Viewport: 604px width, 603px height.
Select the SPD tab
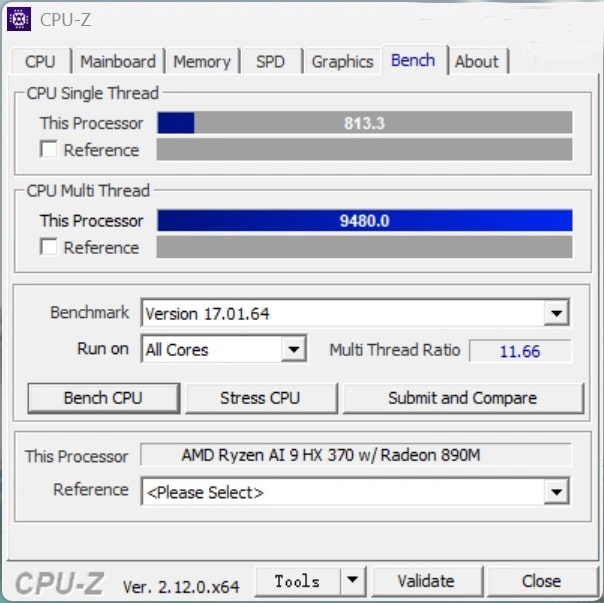tap(270, 62)
